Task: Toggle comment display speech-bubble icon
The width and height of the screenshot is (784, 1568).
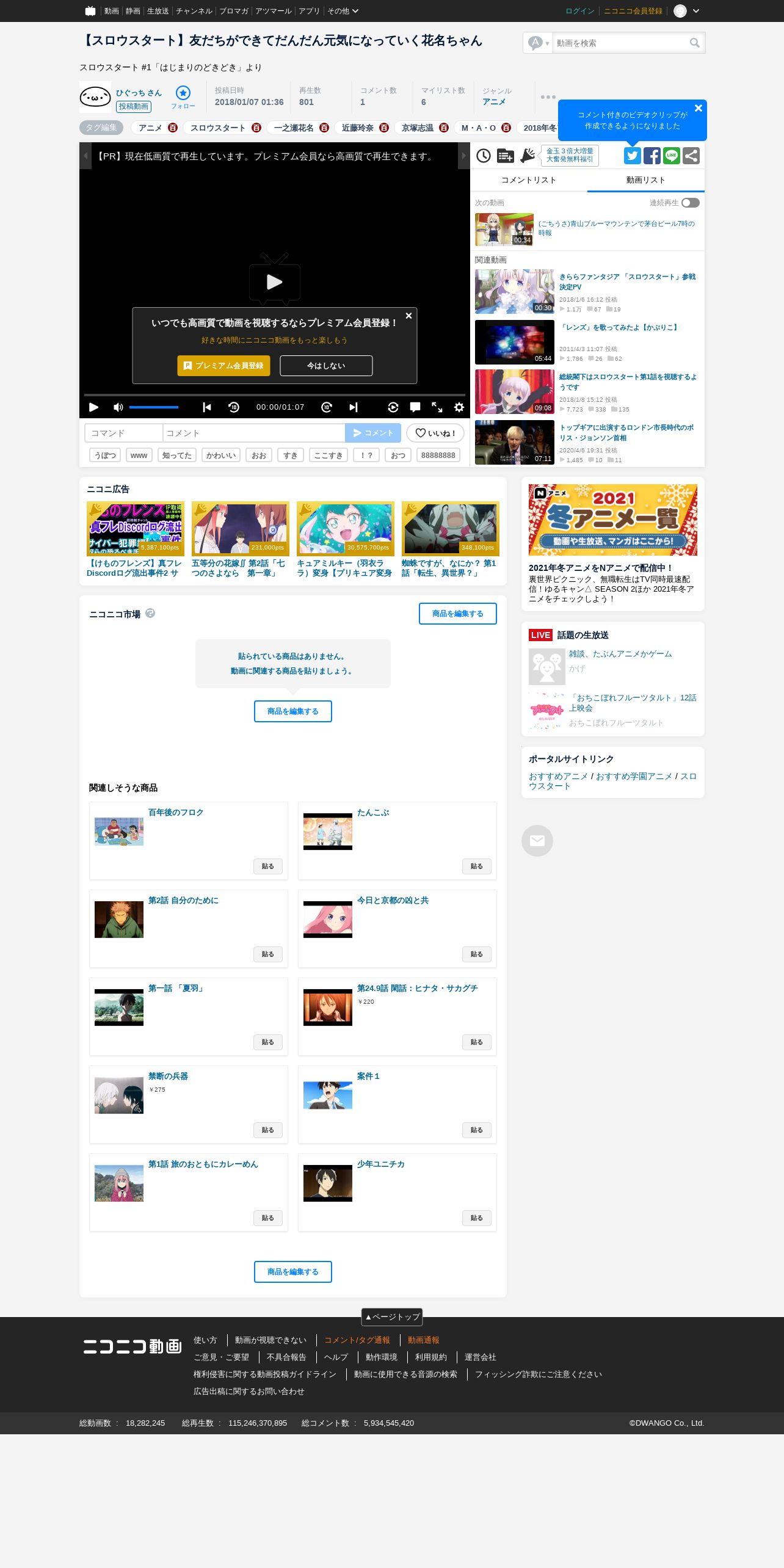Action: point(415,407)
